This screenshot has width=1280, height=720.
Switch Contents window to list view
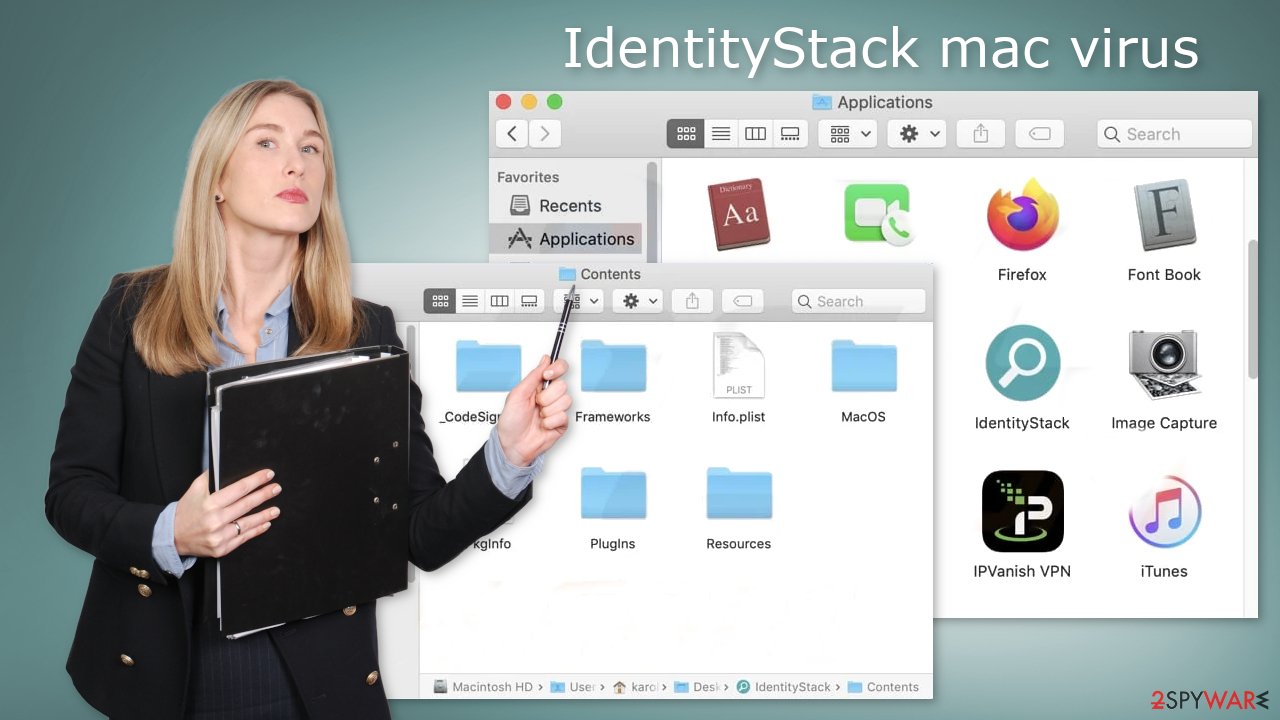tap(470, 301)
